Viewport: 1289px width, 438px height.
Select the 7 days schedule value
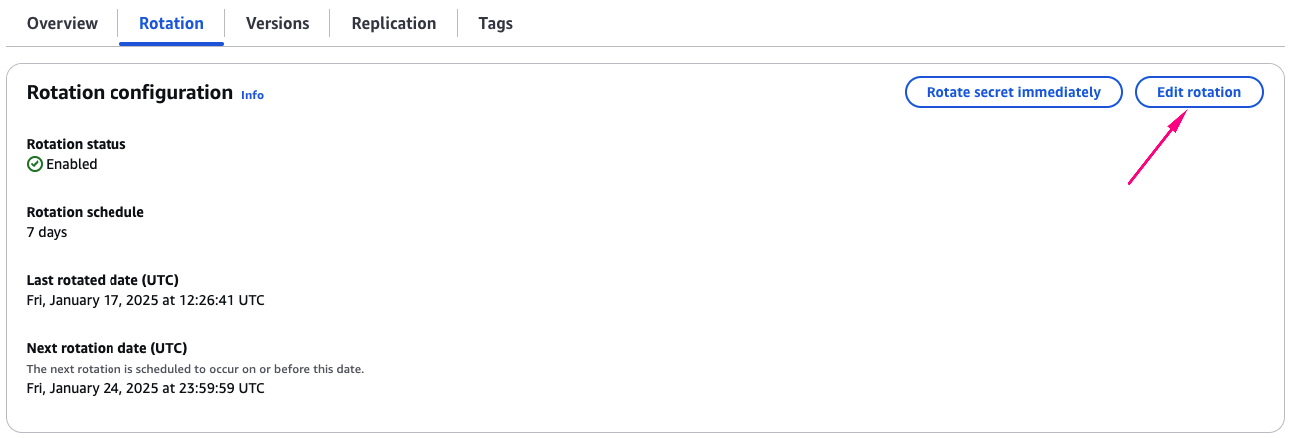click(x=47, y=232)
